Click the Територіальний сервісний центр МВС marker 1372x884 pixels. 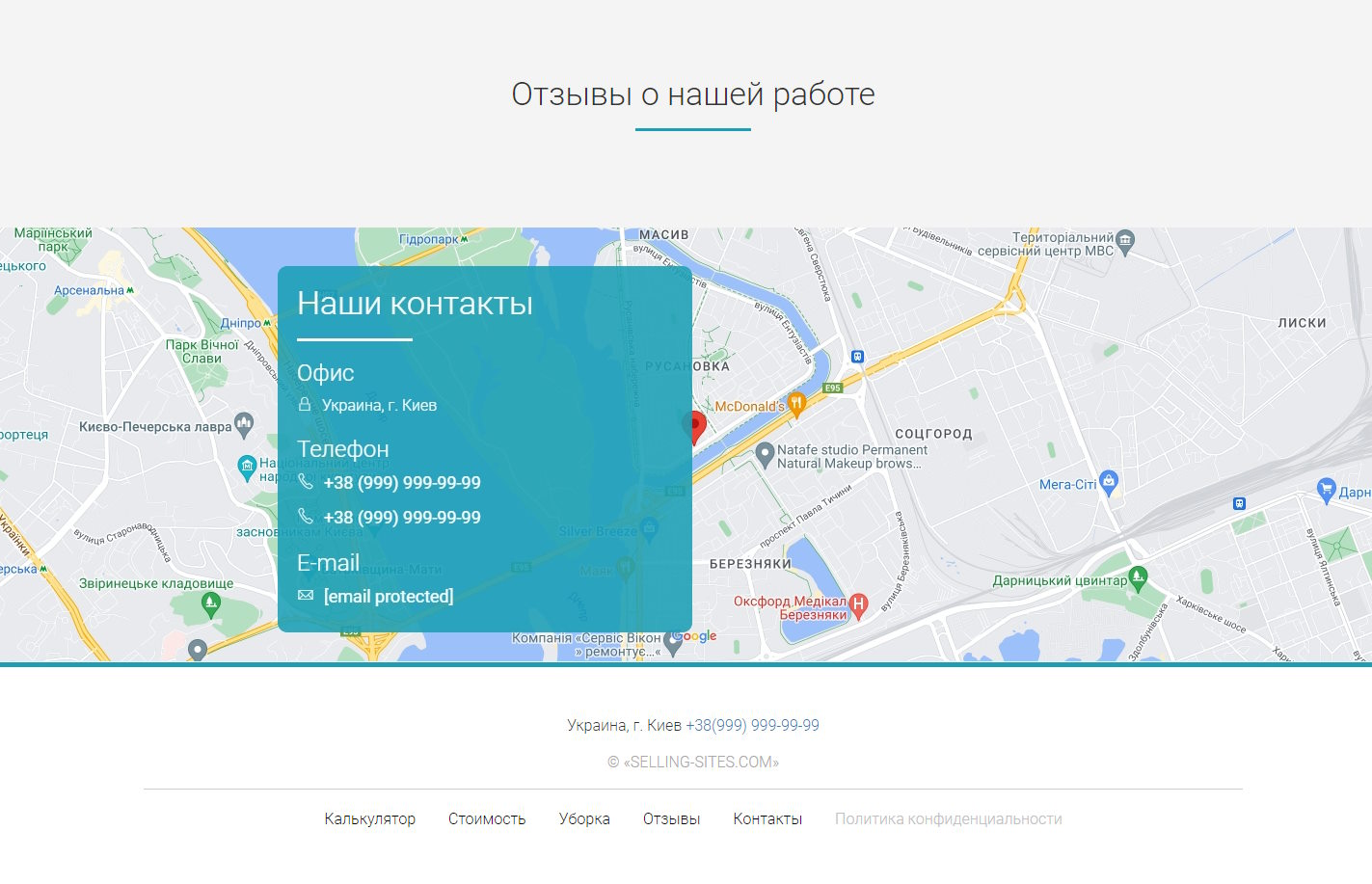[1125, 241]
